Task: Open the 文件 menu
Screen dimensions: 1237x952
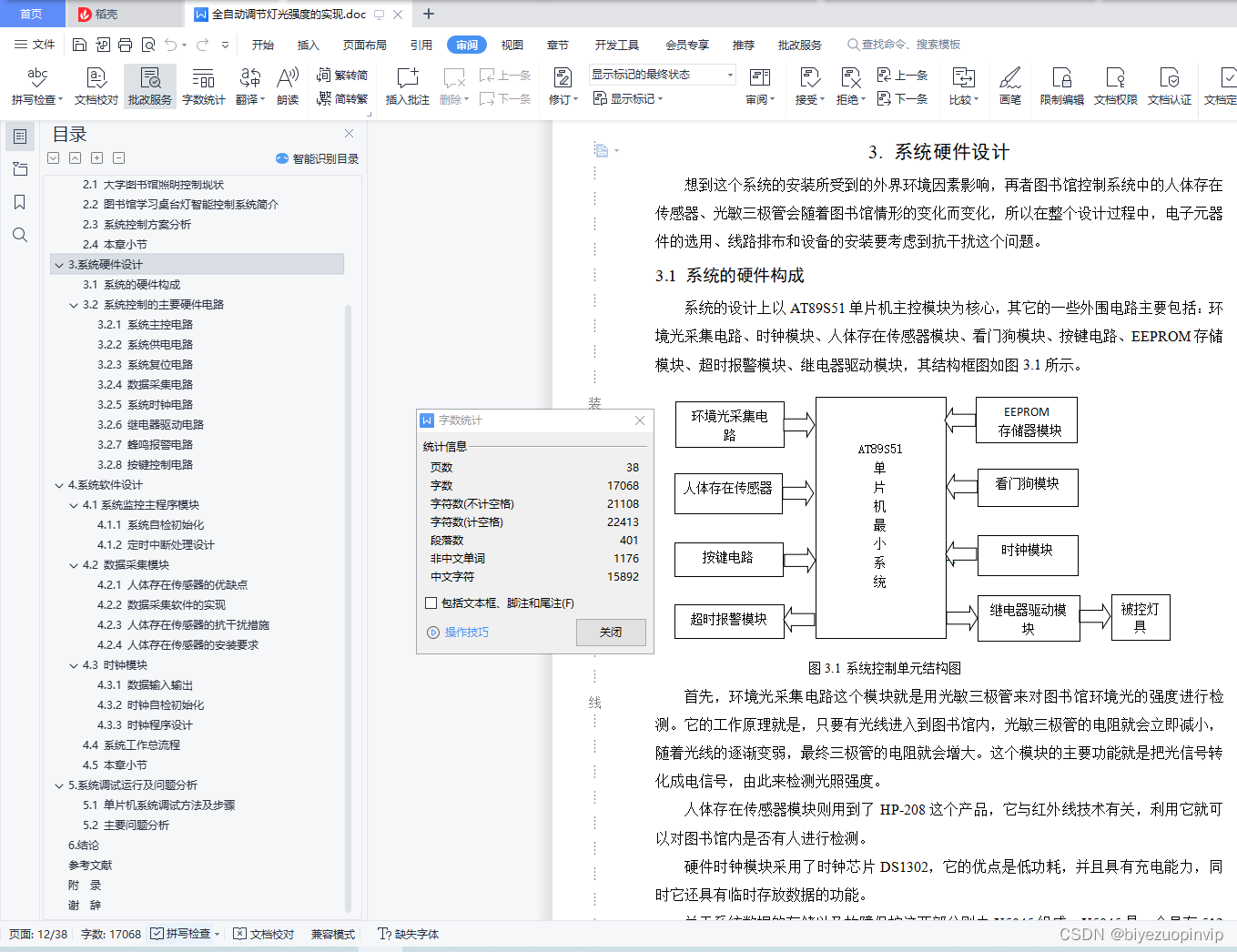Action: [35, 45]
